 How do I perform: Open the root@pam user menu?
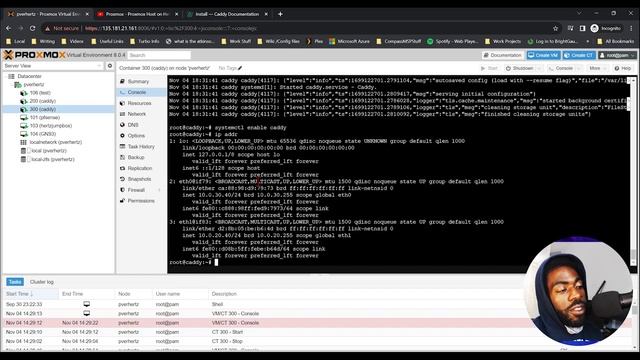coord(617,55)
